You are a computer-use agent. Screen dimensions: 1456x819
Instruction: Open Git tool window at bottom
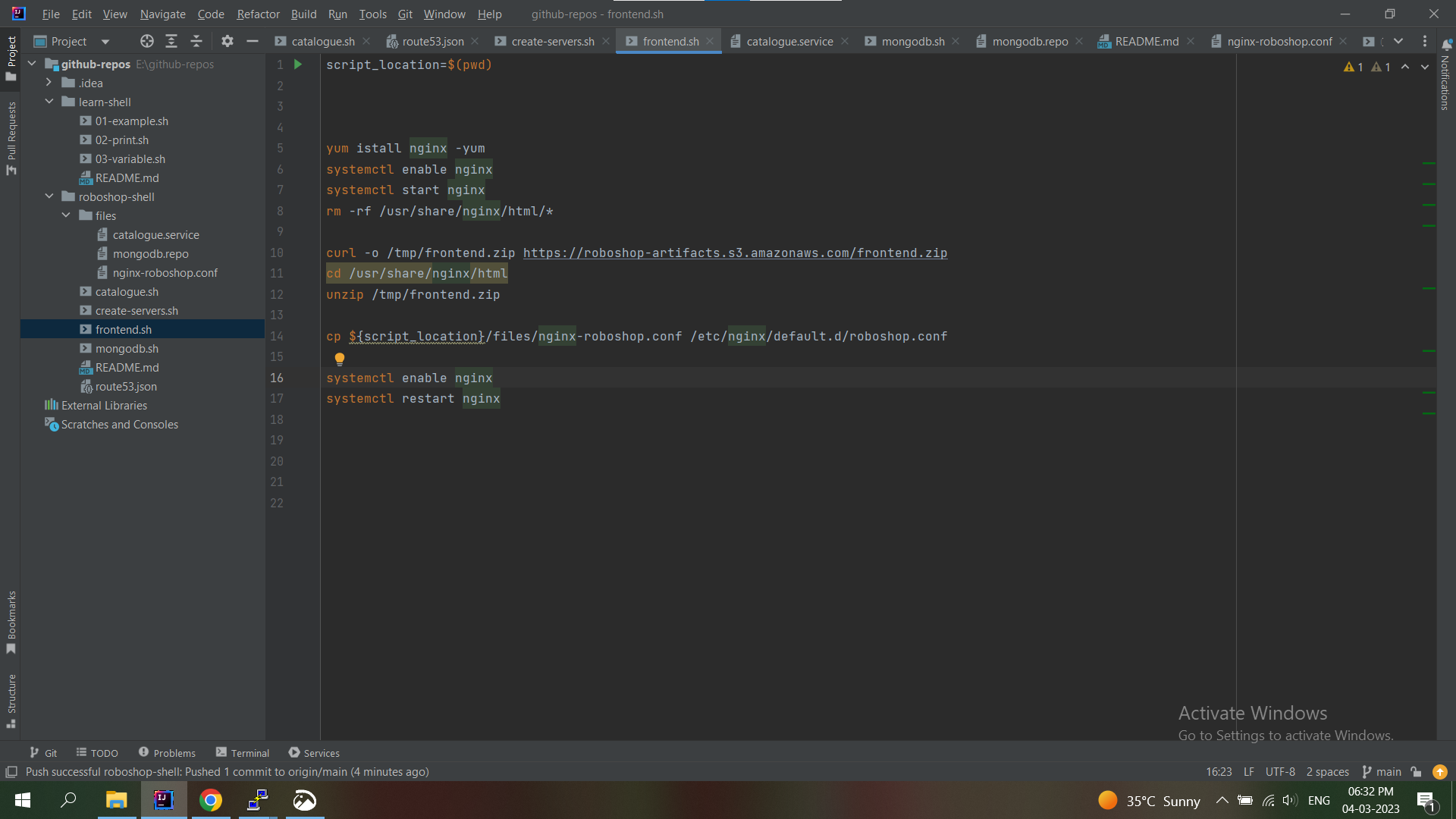pyautogui.click(x=43, y=753)
